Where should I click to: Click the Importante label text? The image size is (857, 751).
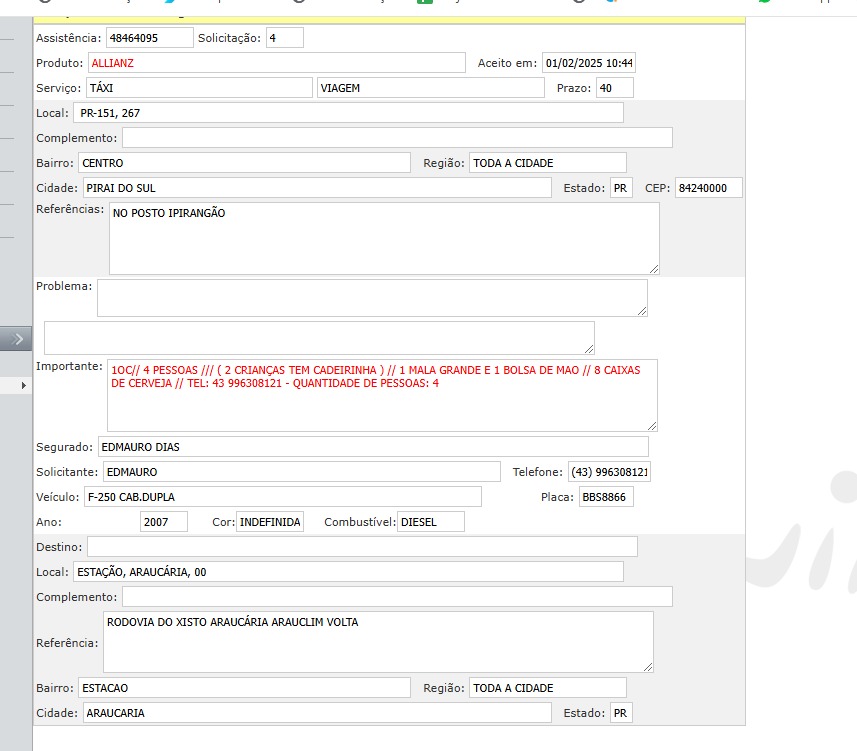coord(69,366)
